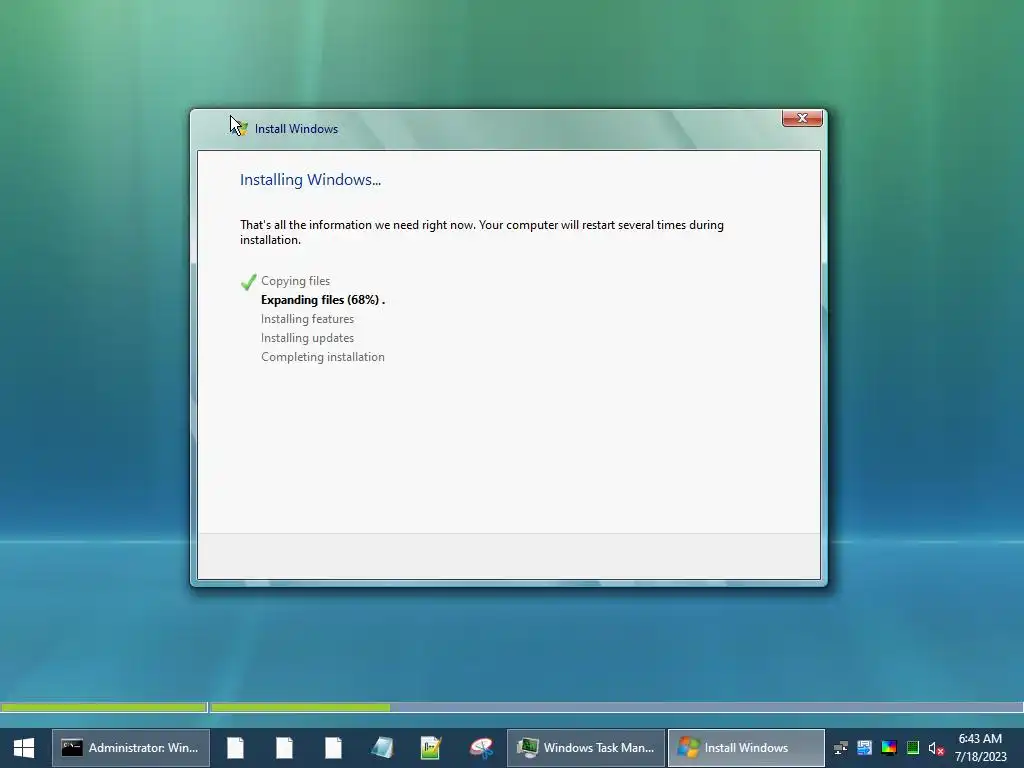1024x768 pixels.
Task: Click the first setup progress bar segment
Action: coord(104,707)
